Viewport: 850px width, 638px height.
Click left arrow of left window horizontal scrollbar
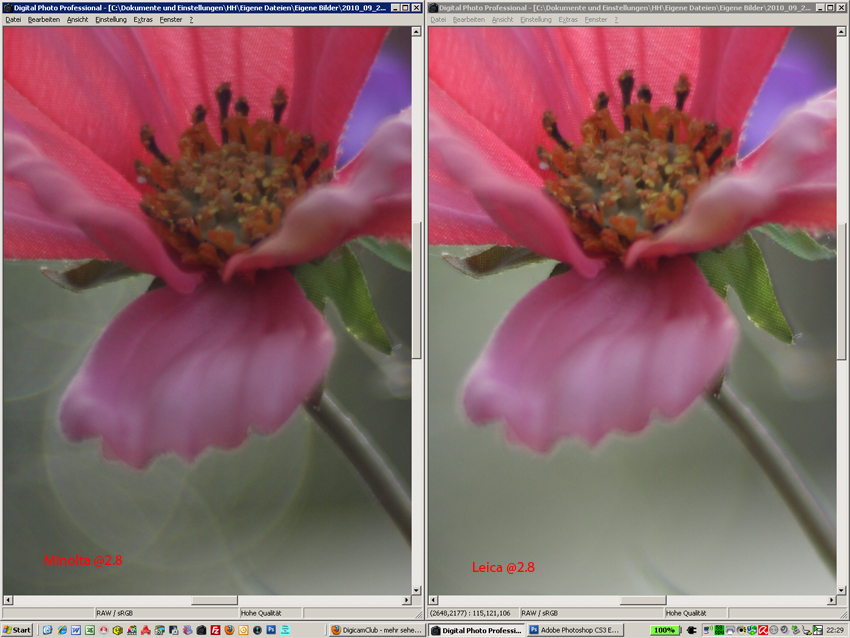(8, 600)
